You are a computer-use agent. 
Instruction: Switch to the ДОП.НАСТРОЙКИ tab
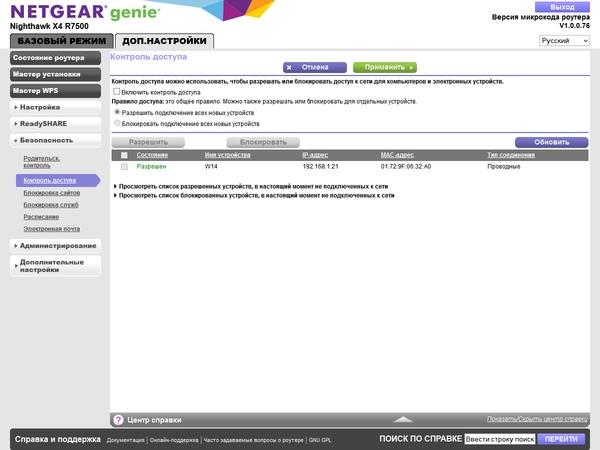164,41
